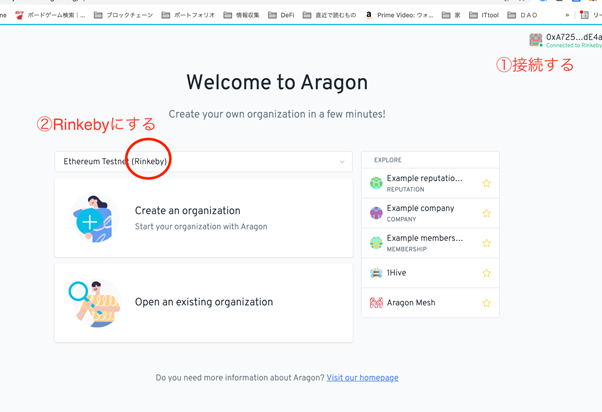Open the 情報収集 bookmark folder
This screenshot has height=412, width=602.
[241, 15]
